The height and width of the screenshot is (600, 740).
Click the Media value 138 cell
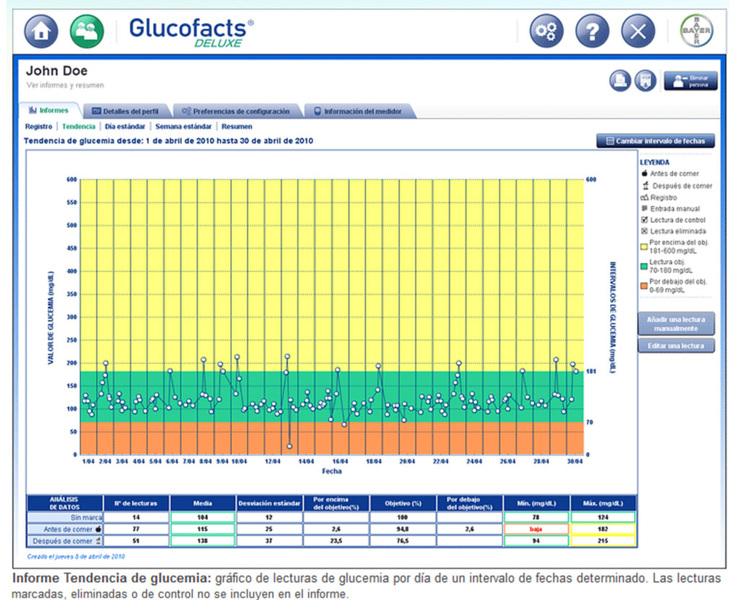coord(202,541)
